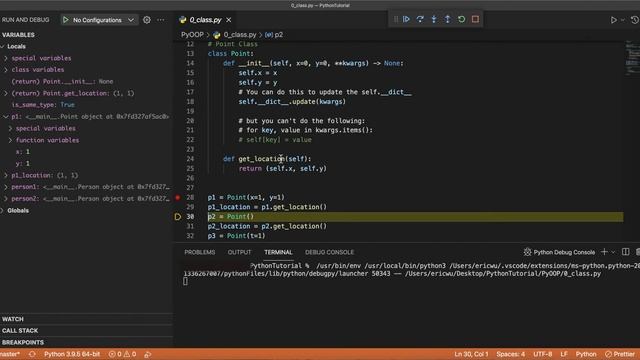Change the LF end of line sequence

point(564,354)
